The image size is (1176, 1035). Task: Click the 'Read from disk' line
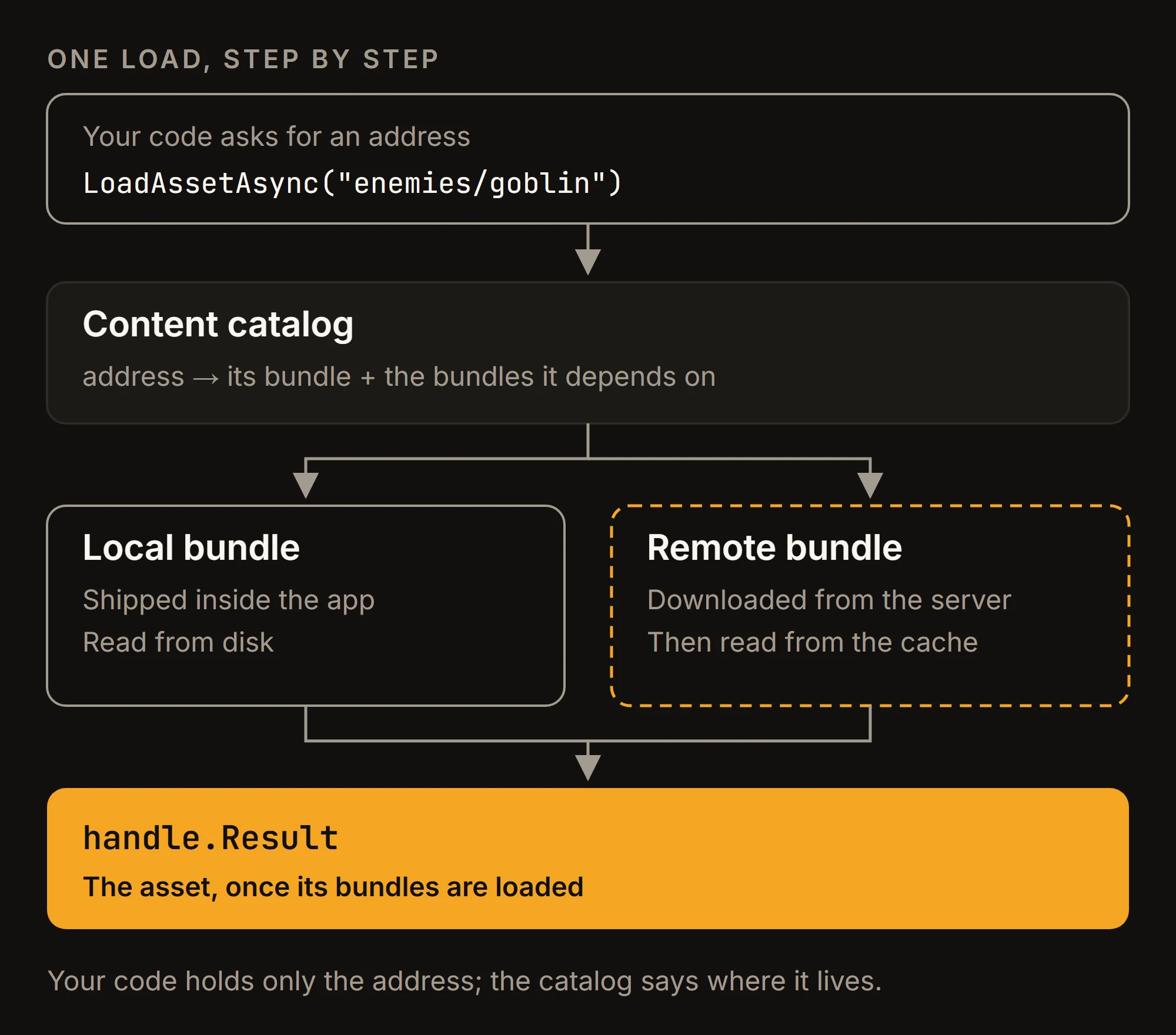pos(178,642)
